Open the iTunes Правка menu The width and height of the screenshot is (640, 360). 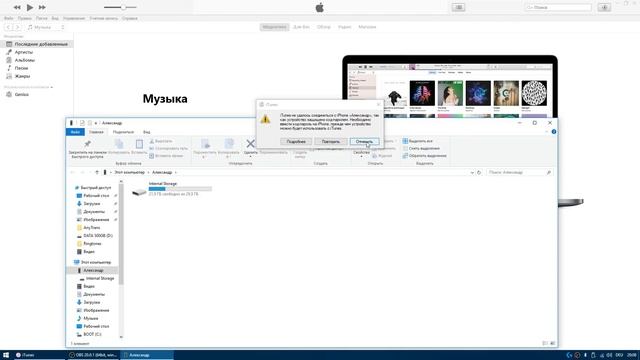pos(24,18)
